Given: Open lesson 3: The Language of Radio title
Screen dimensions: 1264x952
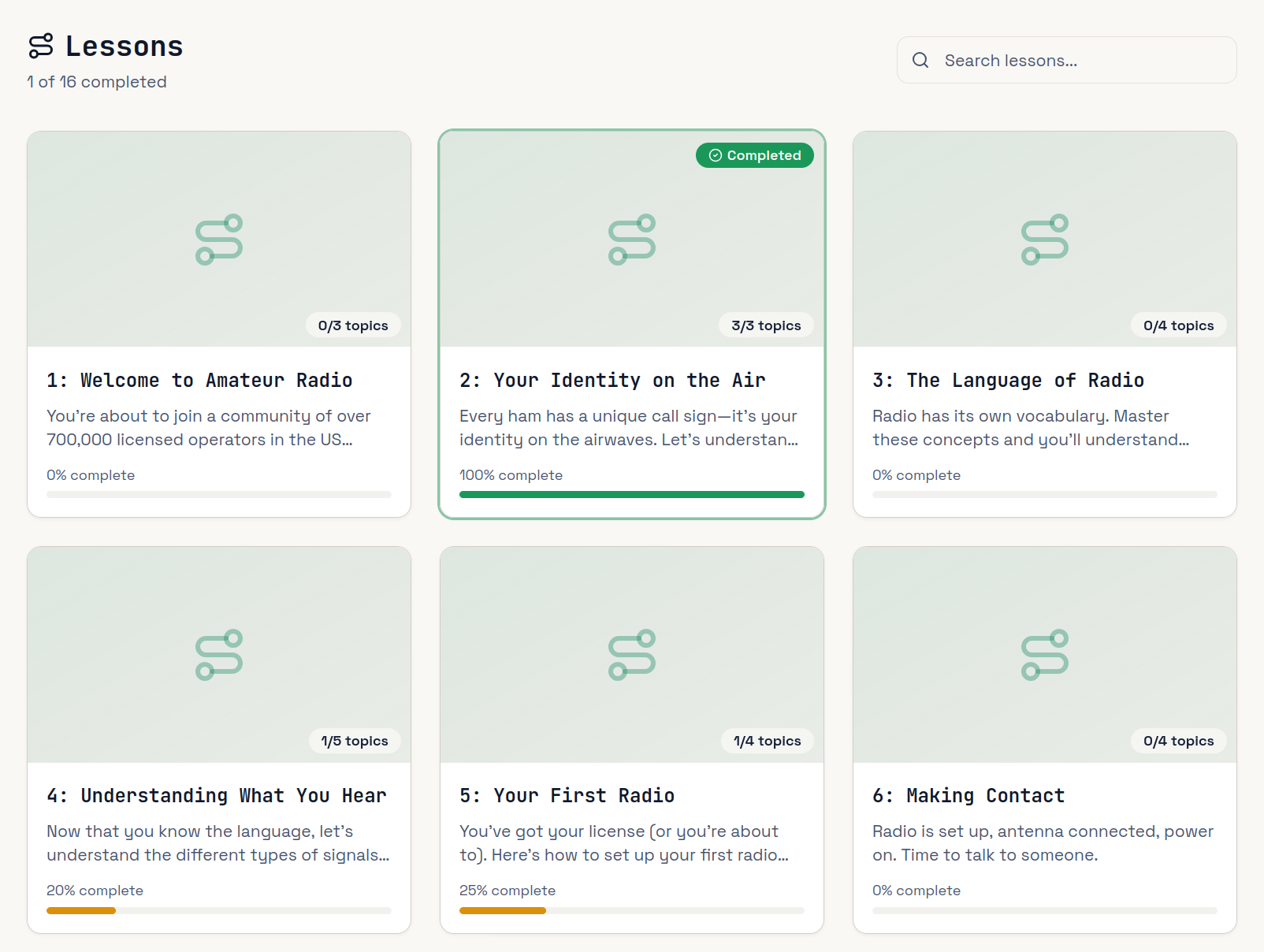Looking at the screenshot, I should [1008, 381].
